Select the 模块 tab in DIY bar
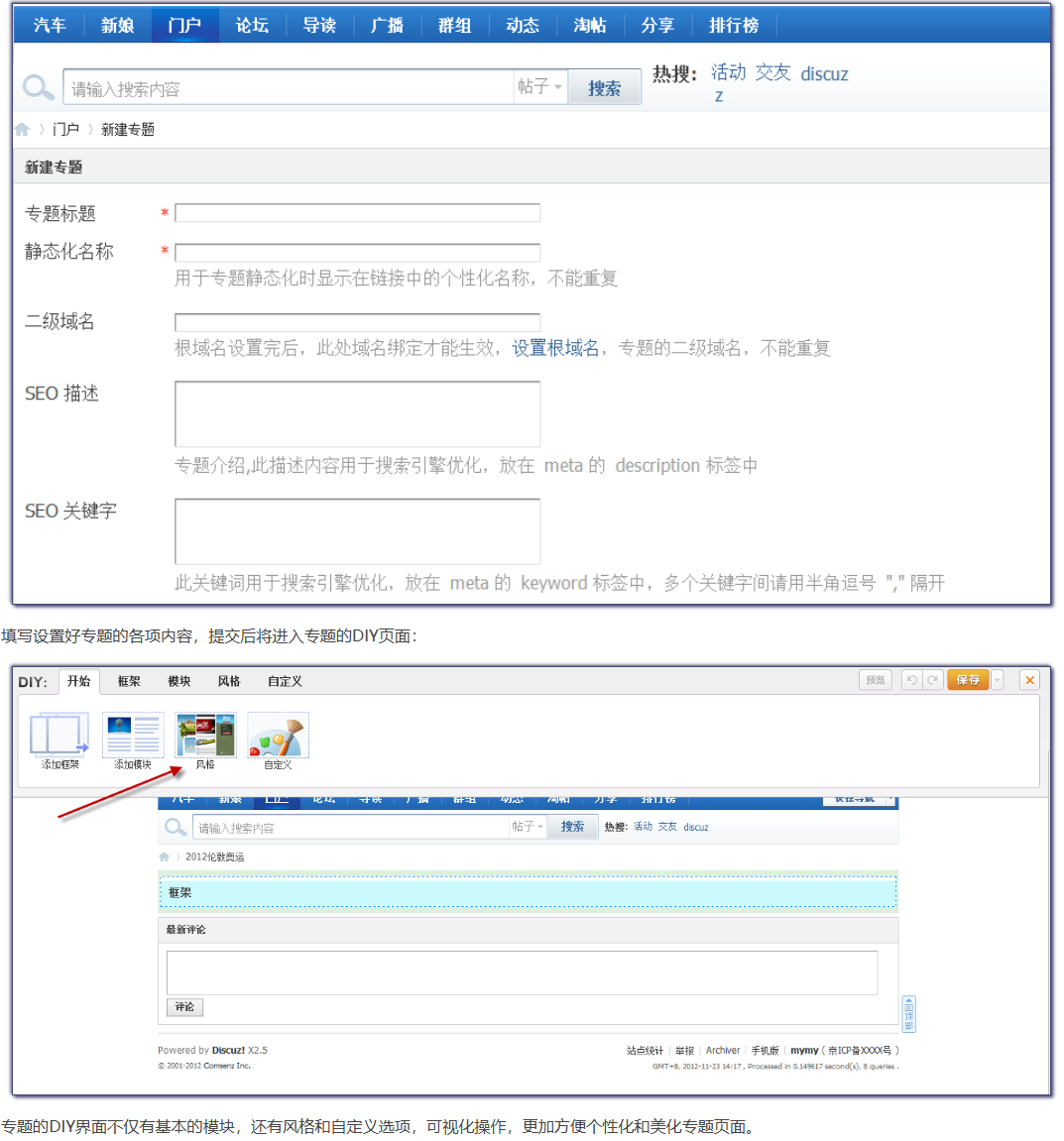 coord(179,681)
